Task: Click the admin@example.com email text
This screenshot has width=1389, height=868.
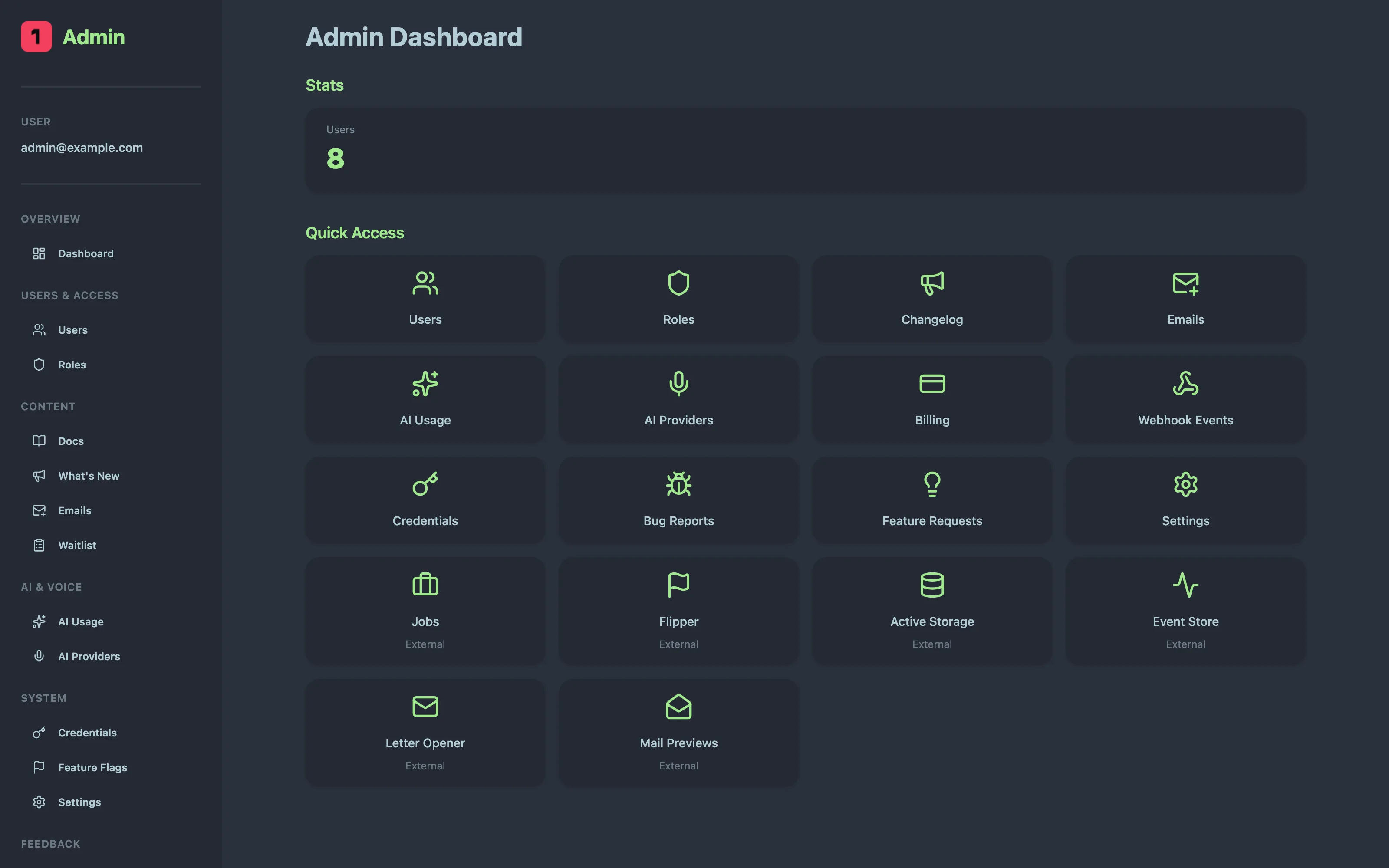Action: click(x=82, y=148)
